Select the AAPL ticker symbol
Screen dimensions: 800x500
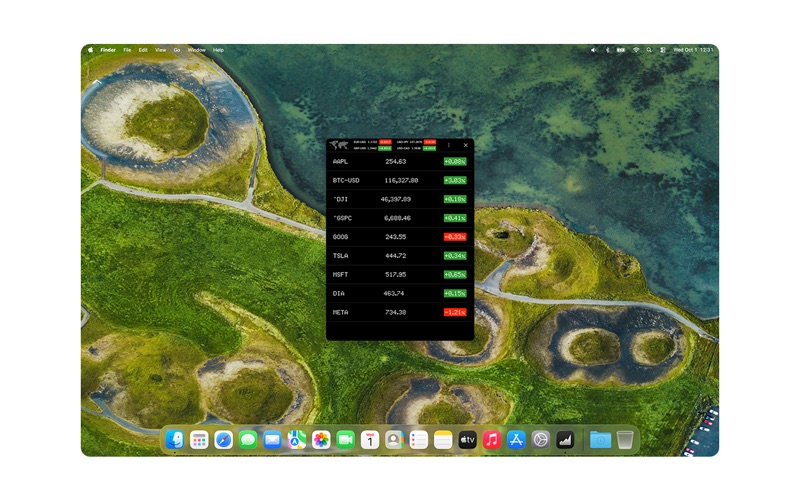coord(340,162)
